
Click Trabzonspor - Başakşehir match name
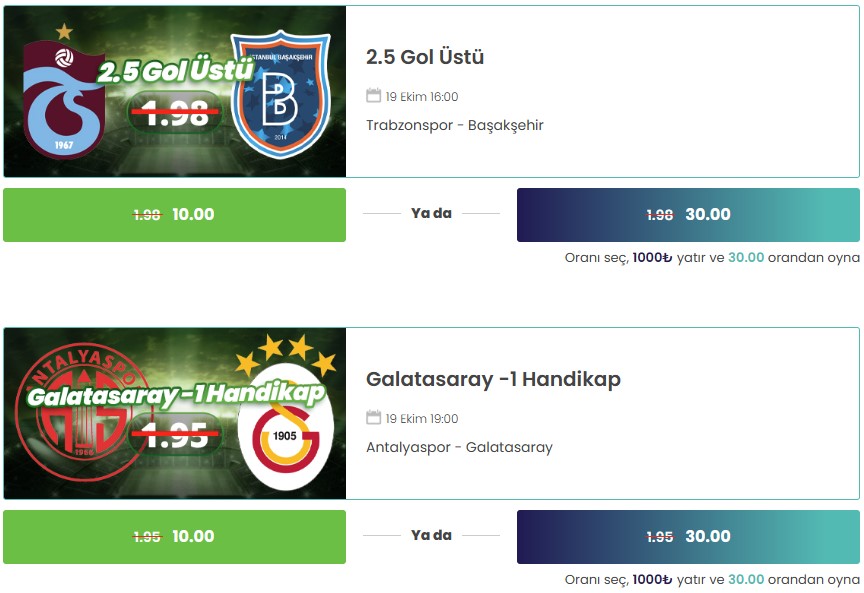(455, 126)
